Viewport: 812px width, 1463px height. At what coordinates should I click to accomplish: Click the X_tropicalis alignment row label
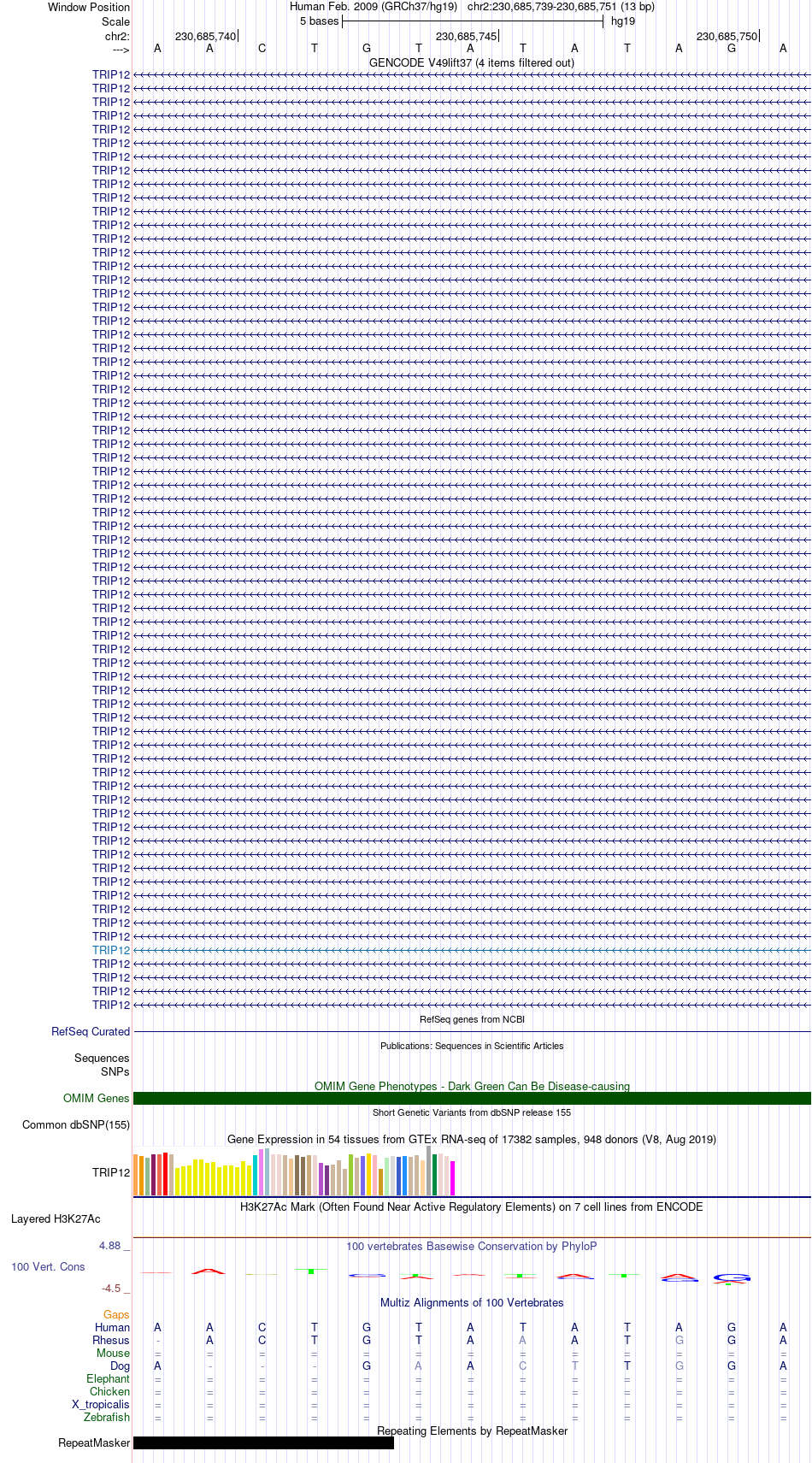(101, 1405)
